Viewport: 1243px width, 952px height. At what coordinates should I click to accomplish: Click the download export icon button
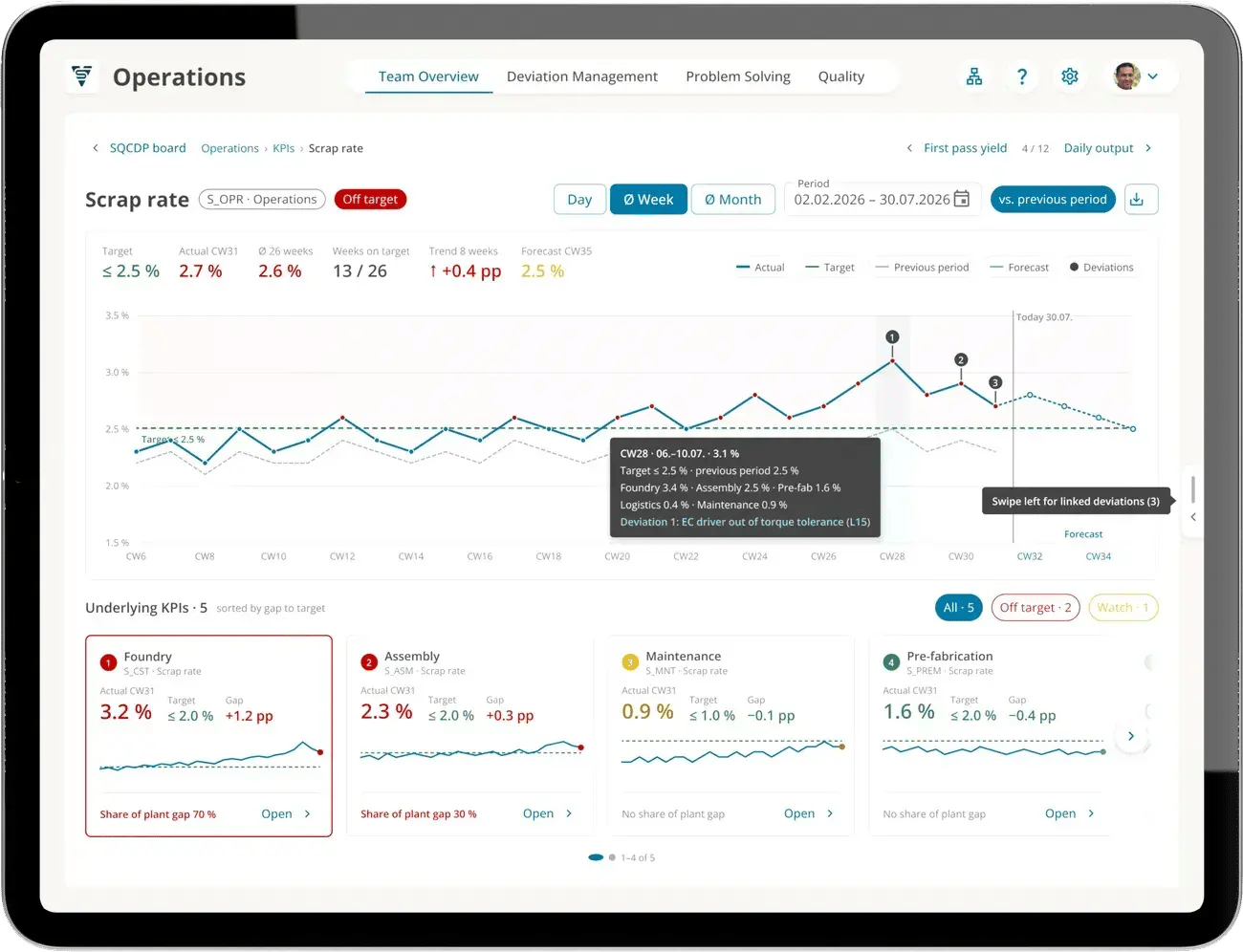click(1141, 199)
